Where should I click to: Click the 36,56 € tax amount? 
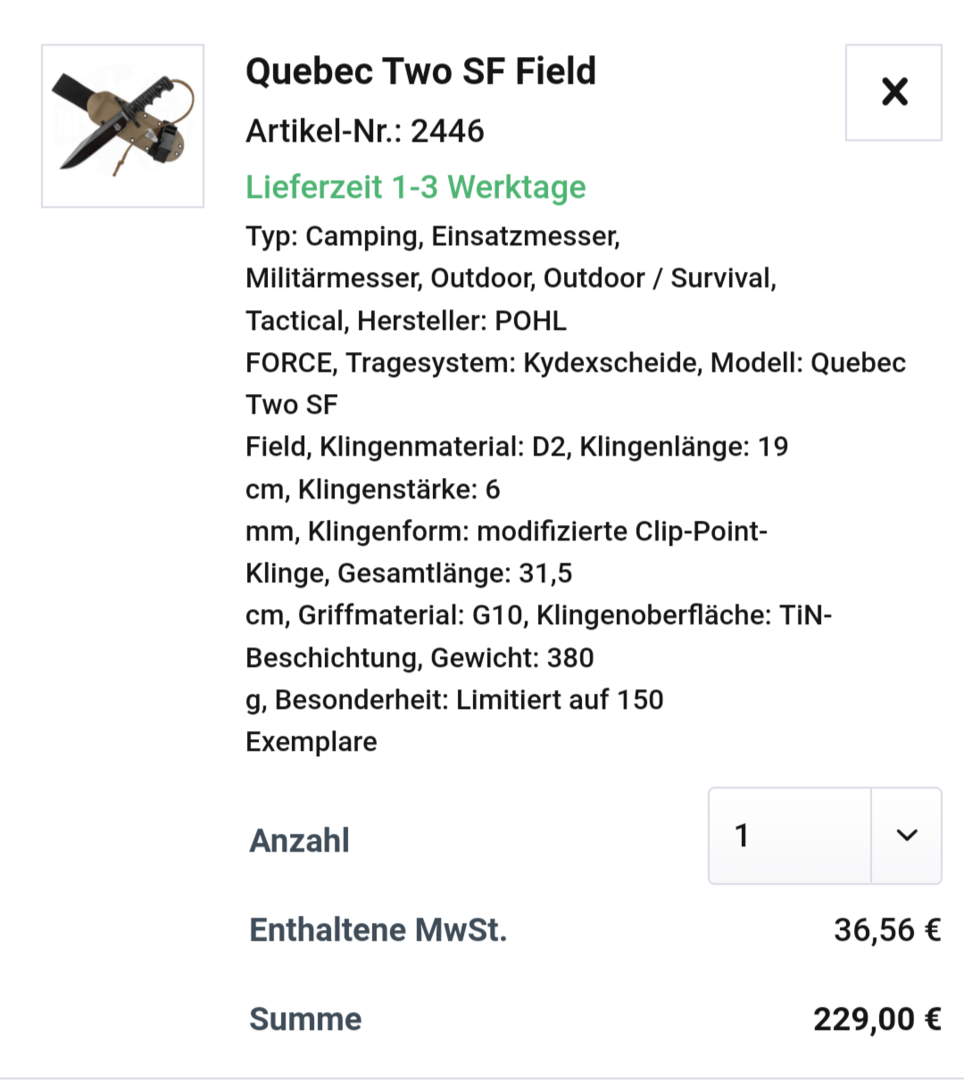[x=887, y=930]
